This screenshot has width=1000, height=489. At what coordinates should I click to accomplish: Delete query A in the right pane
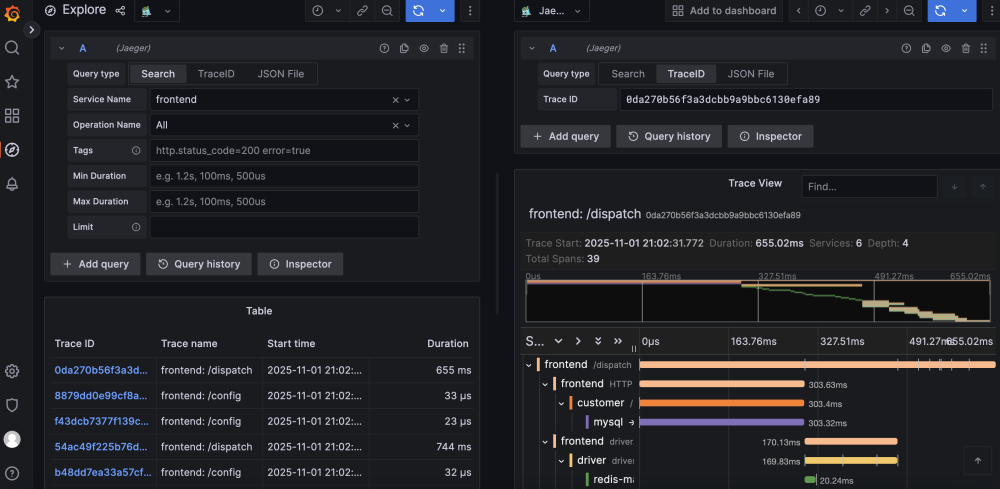(965, 48)
